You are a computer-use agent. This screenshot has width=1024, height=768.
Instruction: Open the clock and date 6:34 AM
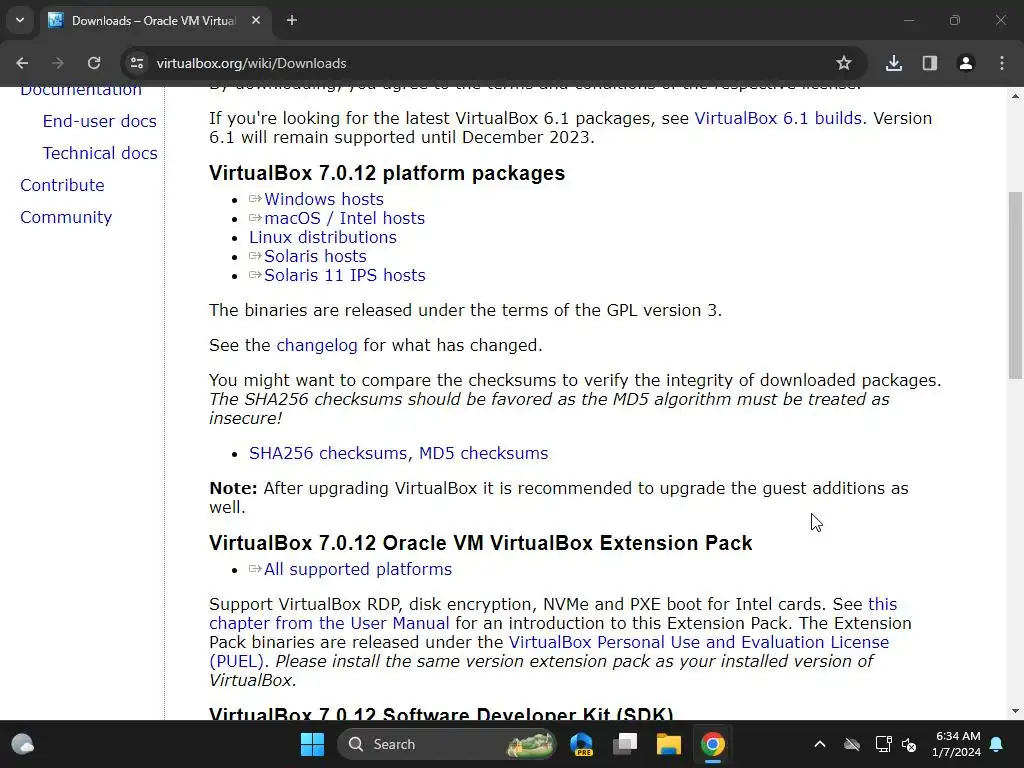[x=957, y=744]
